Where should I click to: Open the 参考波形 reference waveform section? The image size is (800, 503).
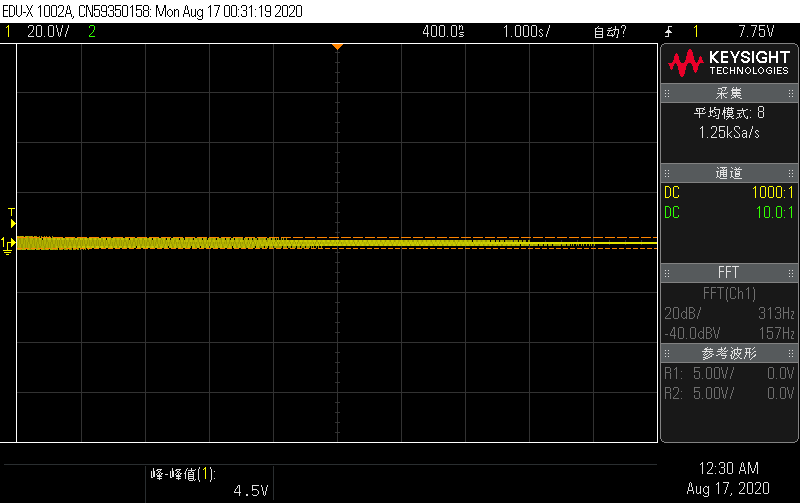[x=729, y=353]
